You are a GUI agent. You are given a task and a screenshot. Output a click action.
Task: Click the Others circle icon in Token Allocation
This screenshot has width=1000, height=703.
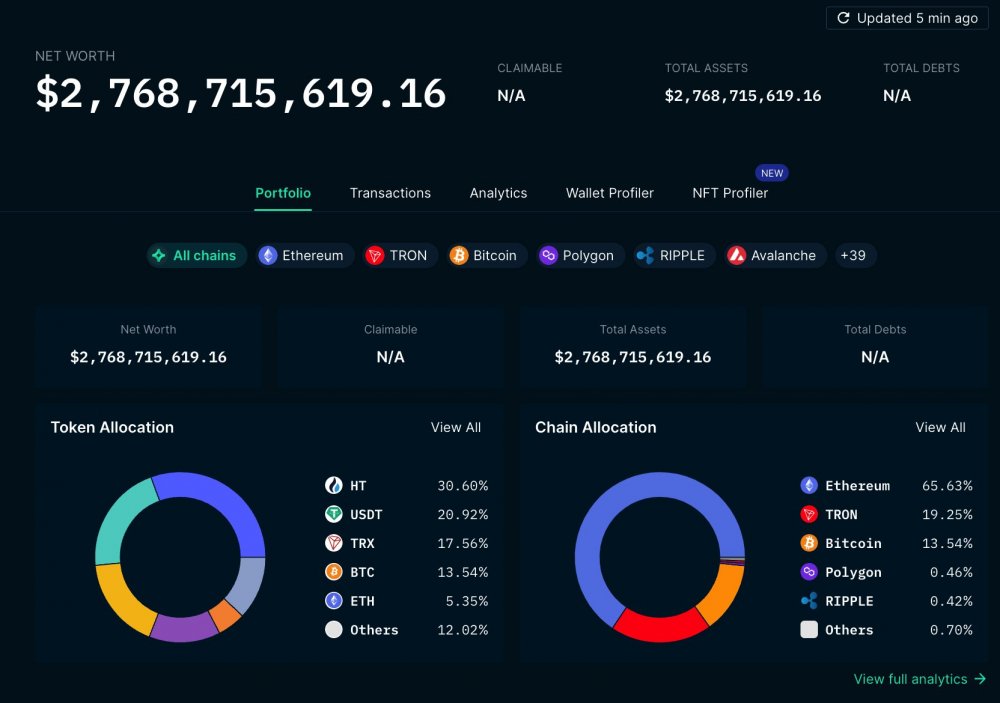pyautogui.click(x=334, y=630)
